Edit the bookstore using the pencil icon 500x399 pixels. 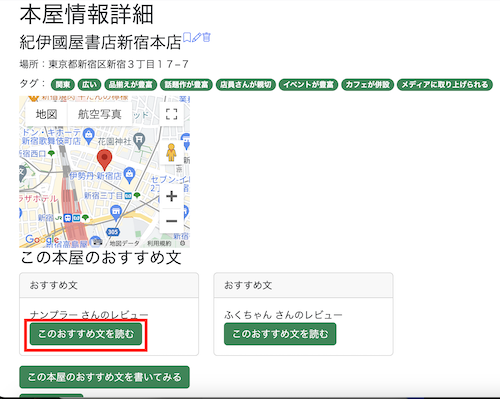197,37
